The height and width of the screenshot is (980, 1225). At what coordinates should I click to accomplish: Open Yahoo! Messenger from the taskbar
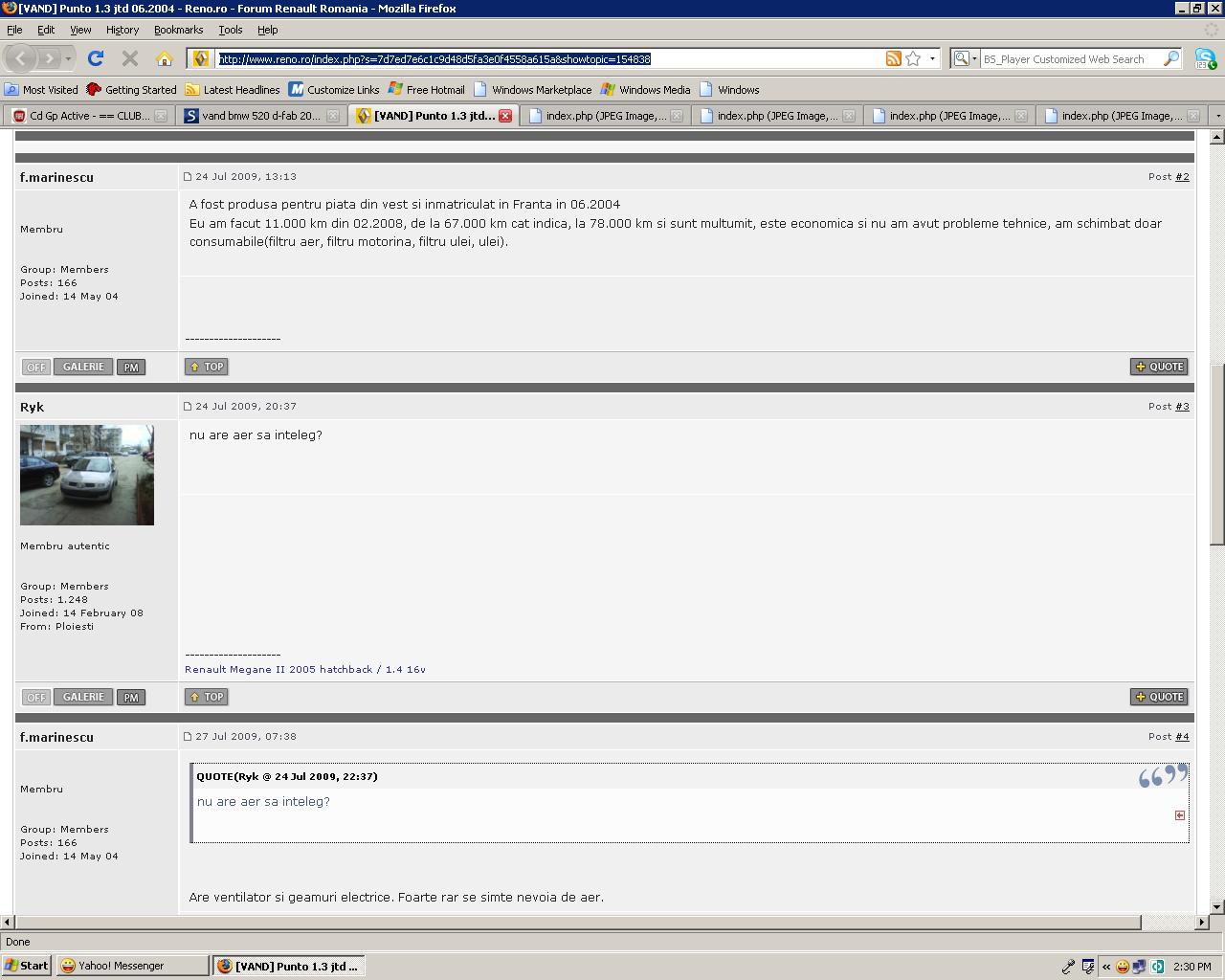click(x=132, y=966)
